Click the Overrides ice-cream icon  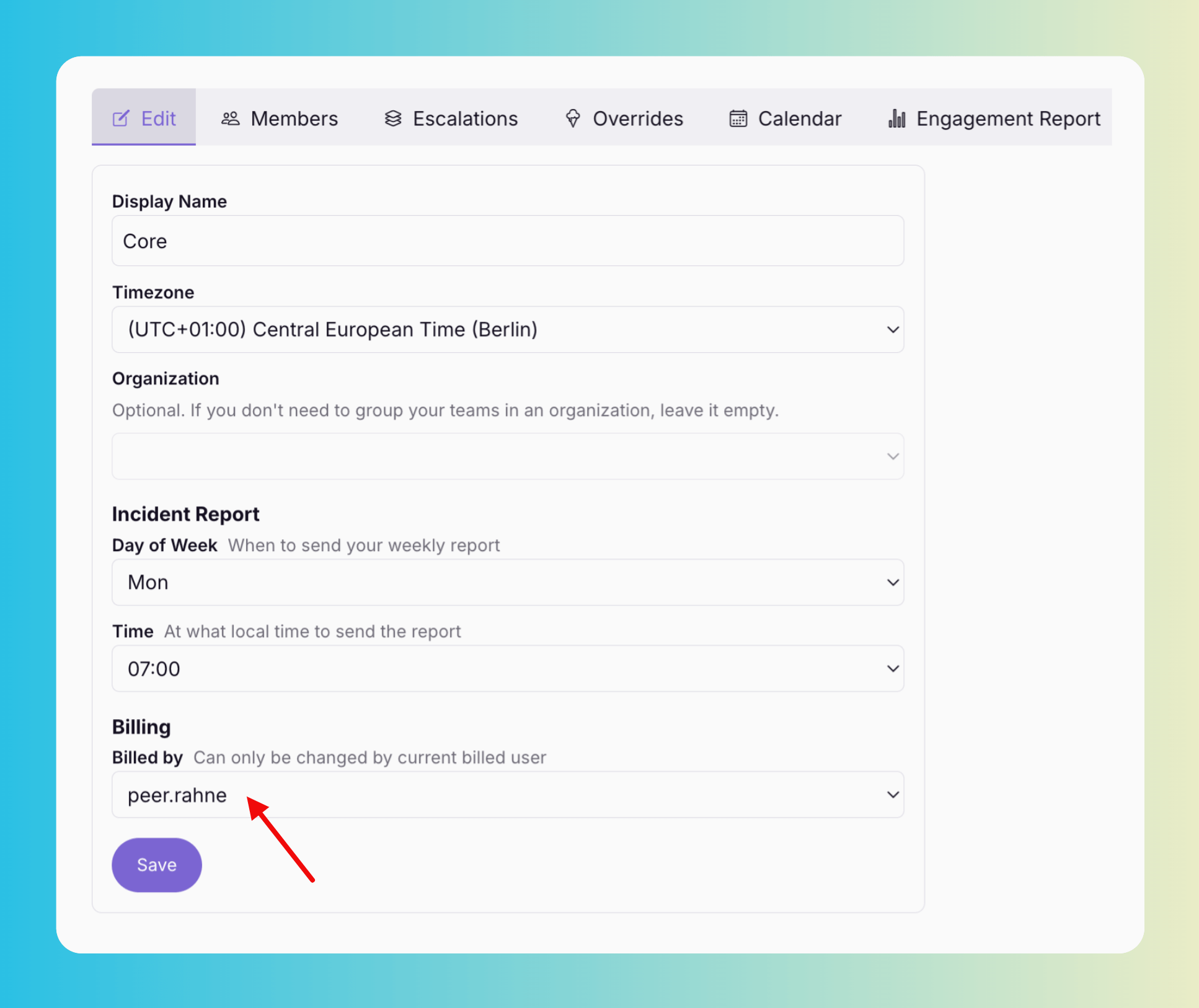tap(573, 118)
